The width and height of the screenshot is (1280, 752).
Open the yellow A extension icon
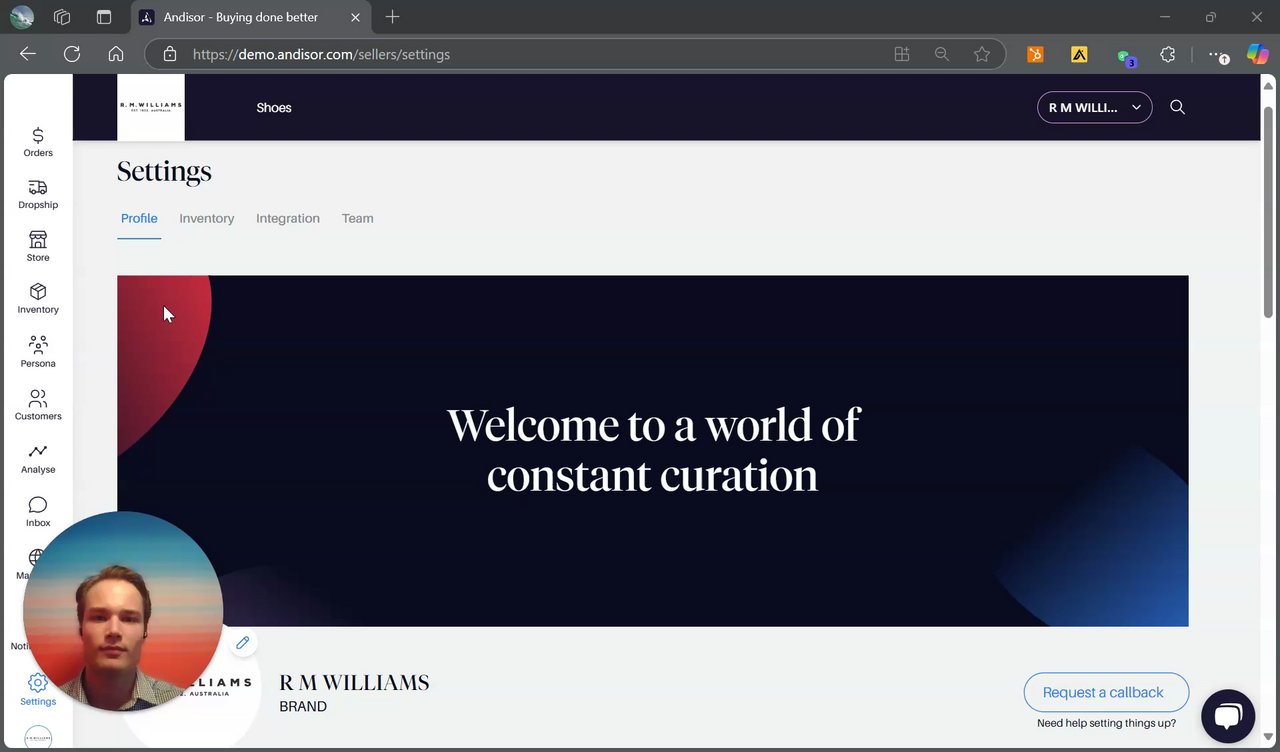[x=1079, y=55]
